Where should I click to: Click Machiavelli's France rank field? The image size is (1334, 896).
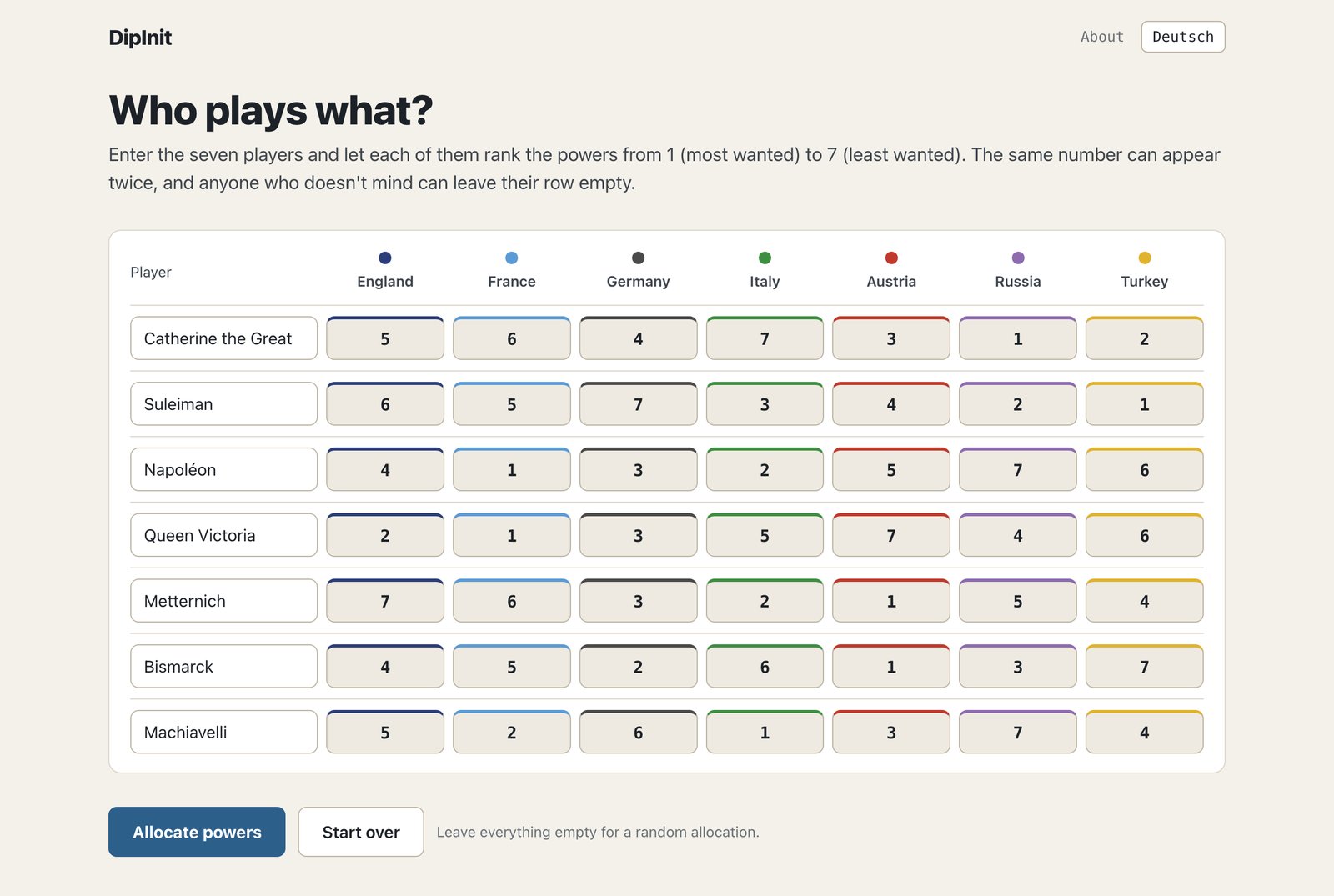pos(512,732)
